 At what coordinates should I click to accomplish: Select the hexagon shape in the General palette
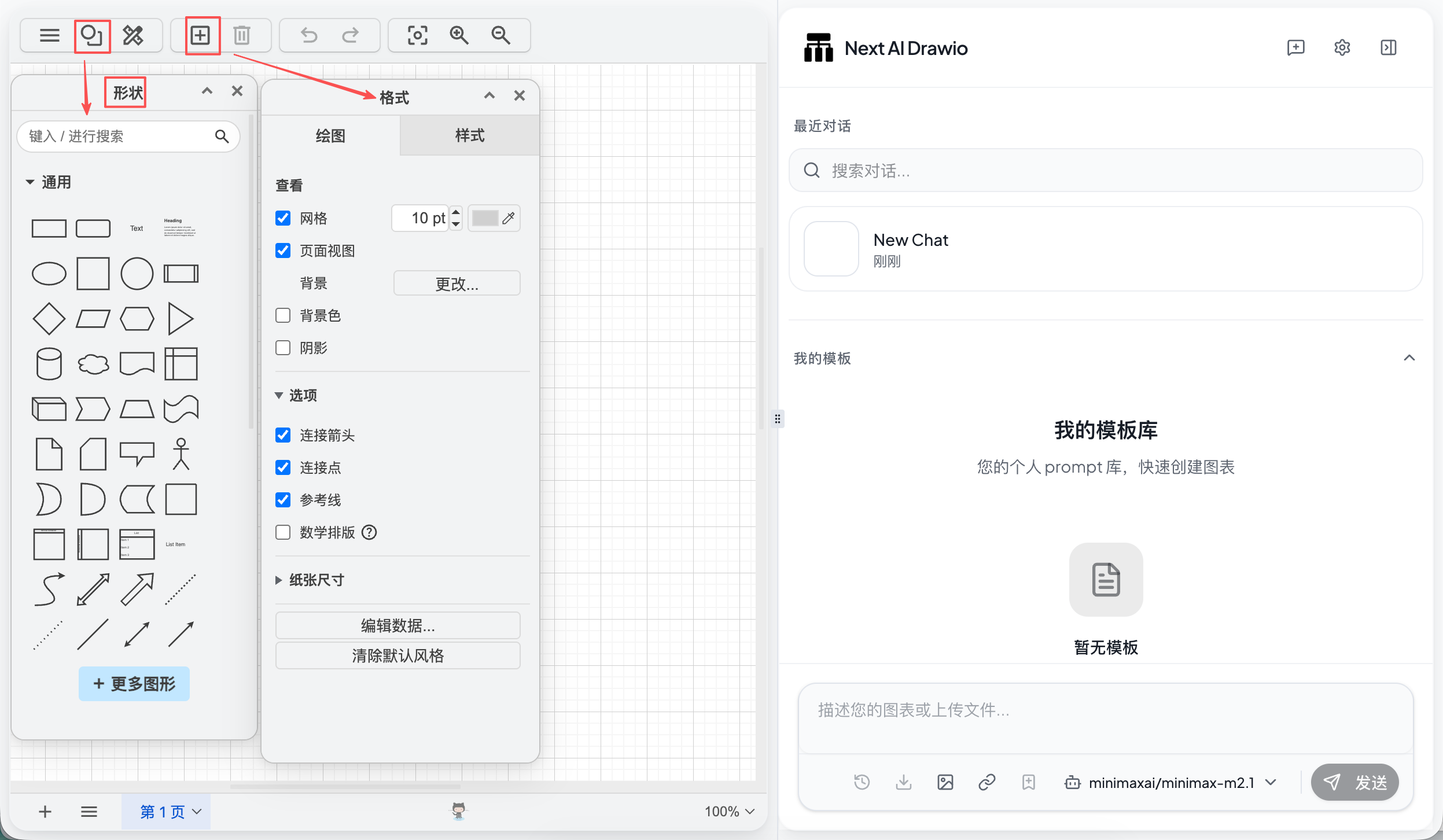pos(137,319)
